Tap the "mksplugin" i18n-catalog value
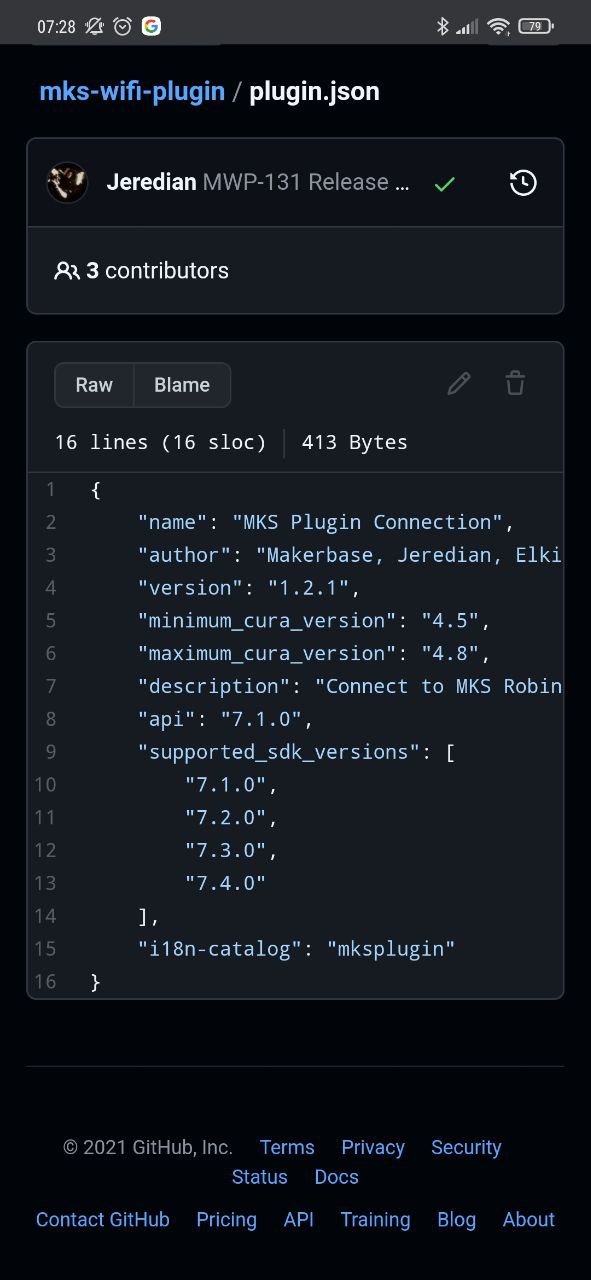The height and width of the screenshot is (1280, 591). [x=391, y=948]
